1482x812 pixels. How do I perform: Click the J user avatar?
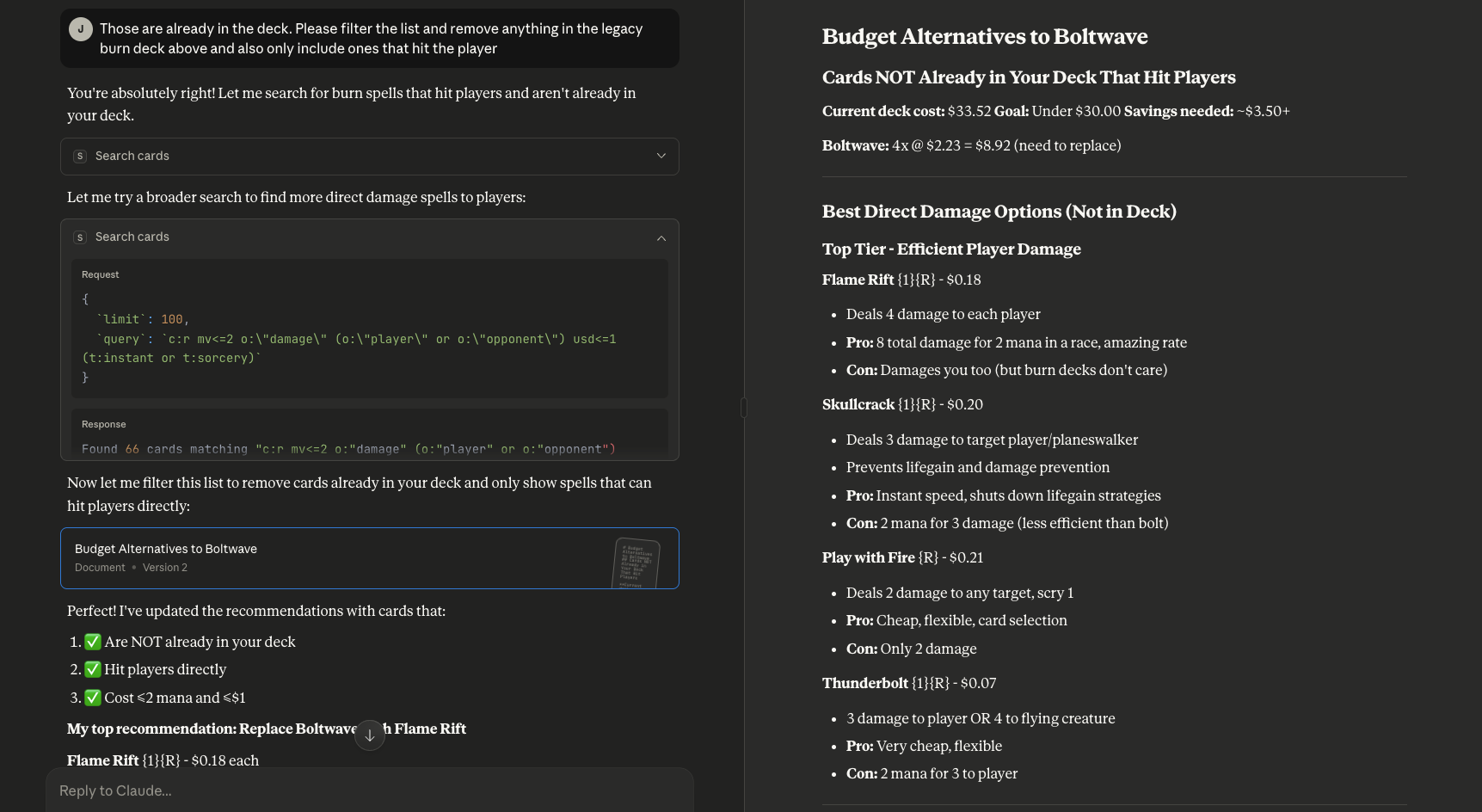(81, 29)
